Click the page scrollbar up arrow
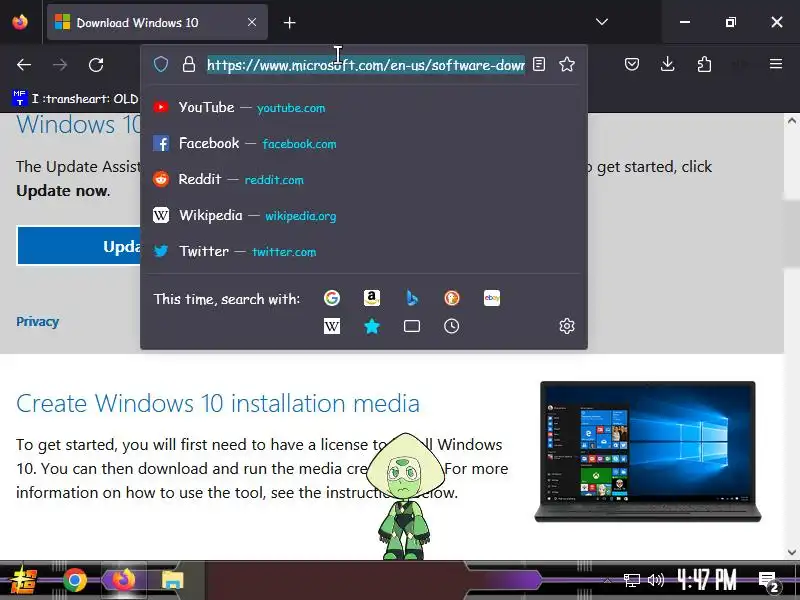800x600 pixels. click(791, 121)
